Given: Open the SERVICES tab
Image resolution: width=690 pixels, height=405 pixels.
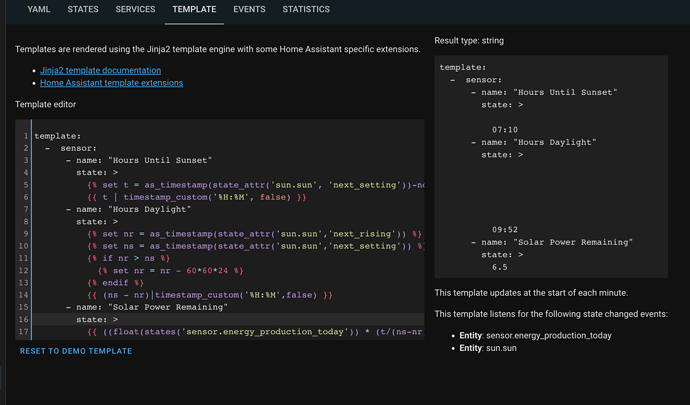Looking at the screenshot, I should coord(135,9).
